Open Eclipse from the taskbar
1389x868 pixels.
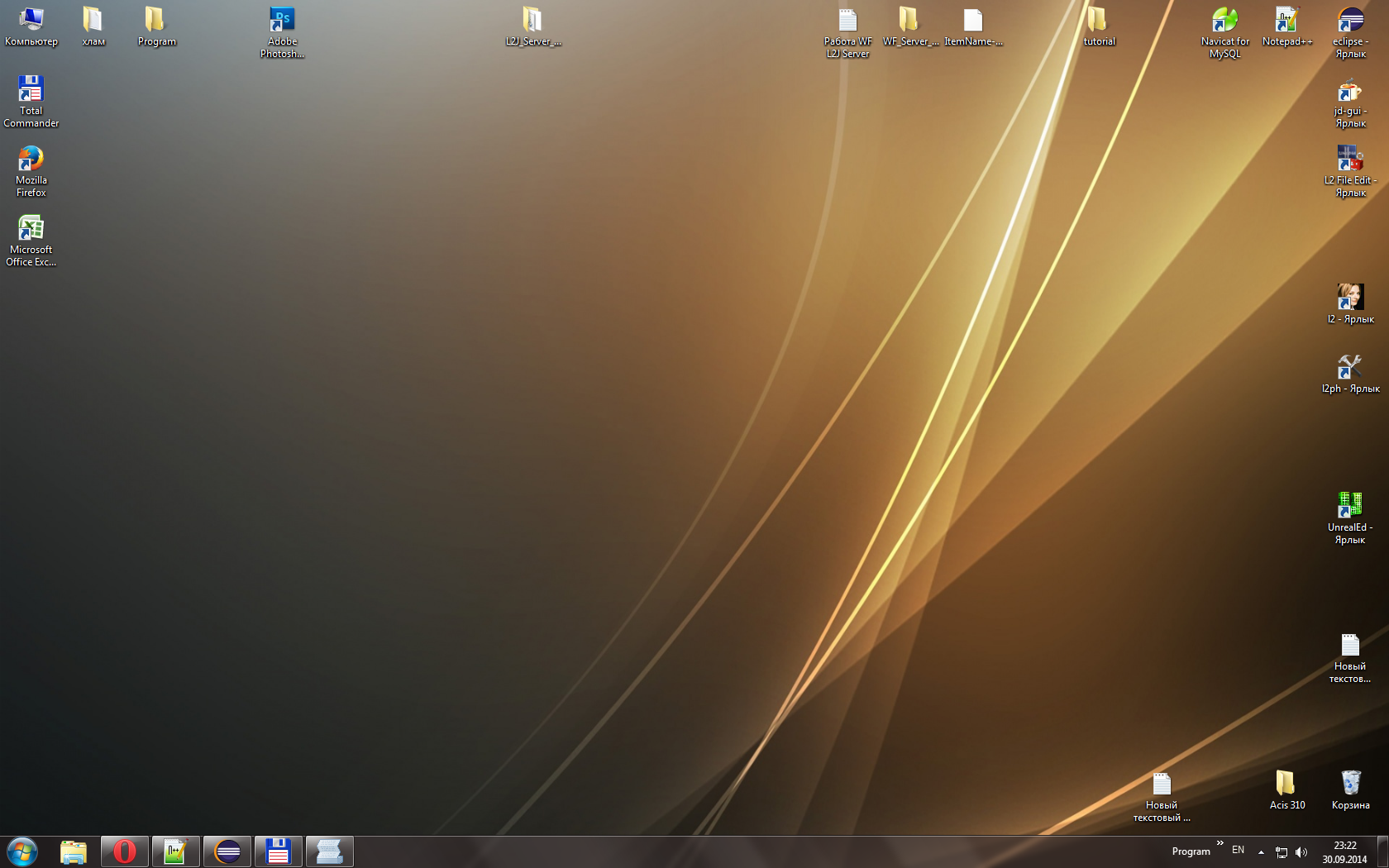coord(227,851)
